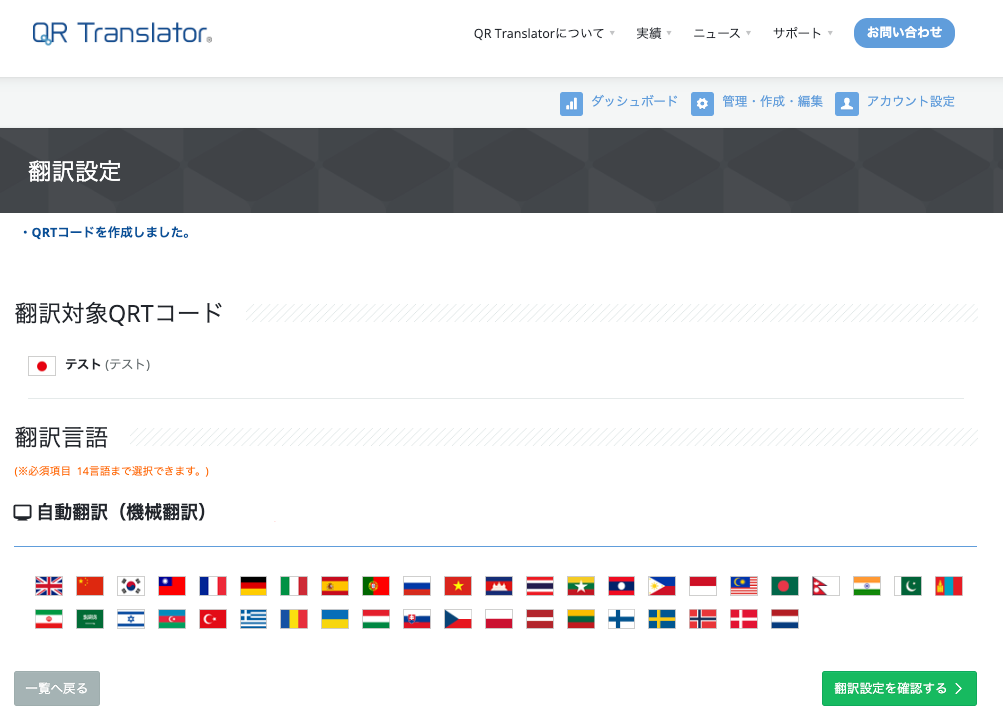Pick the South Korea flag
The image size is (1003, 718).
pyautogui.click(x=130, y=586)
